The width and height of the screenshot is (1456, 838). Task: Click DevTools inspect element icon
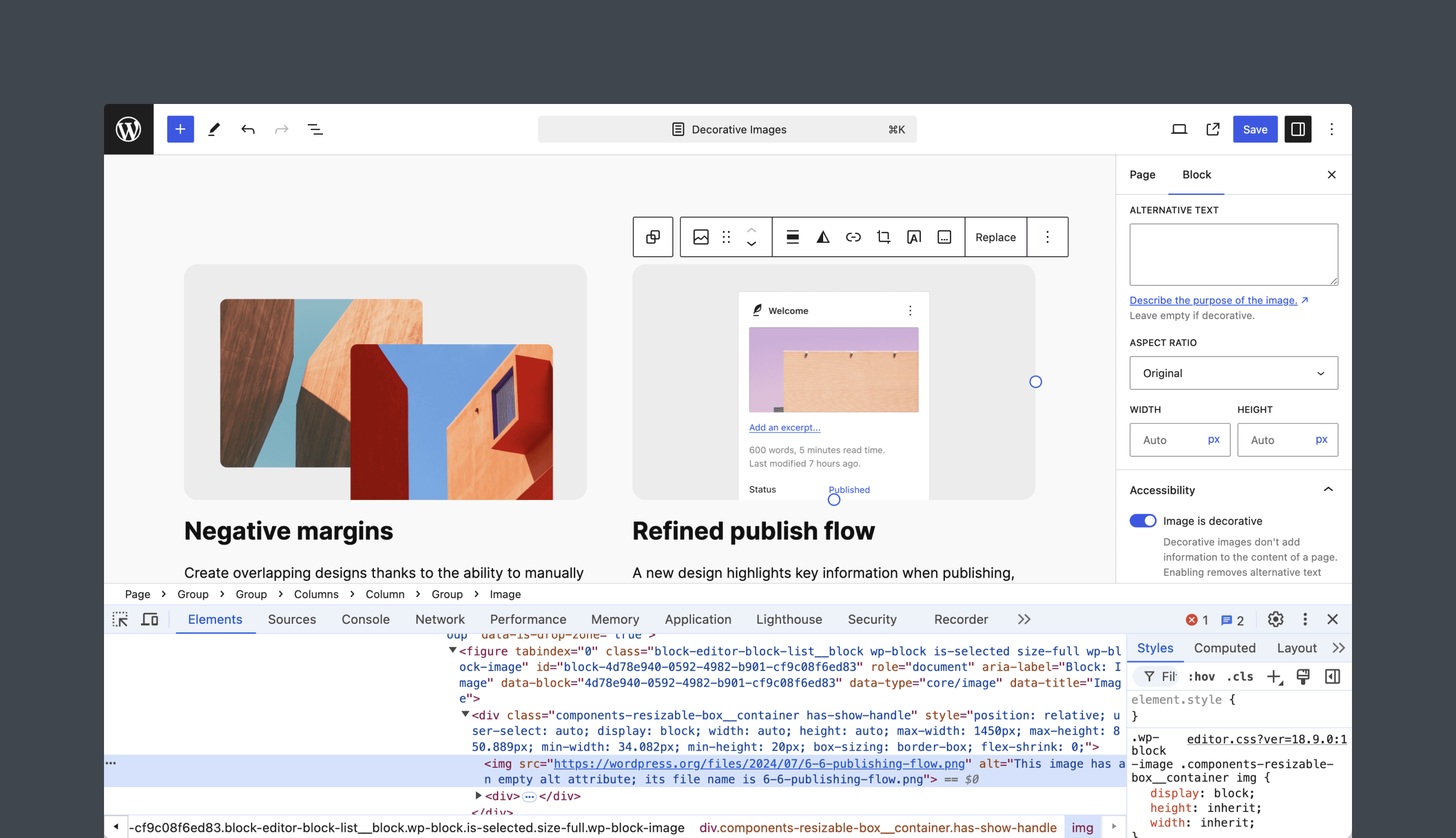pyautogui.click(x=120, y=619)
